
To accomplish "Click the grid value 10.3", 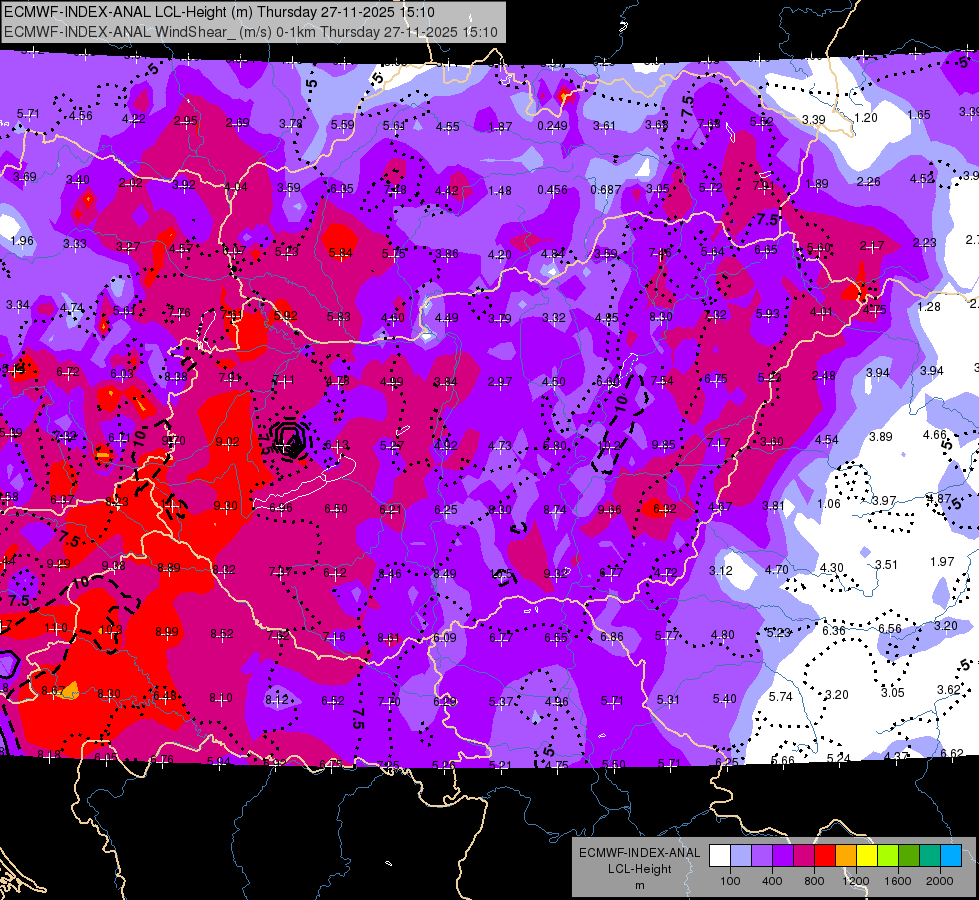I will coord(111,630).
